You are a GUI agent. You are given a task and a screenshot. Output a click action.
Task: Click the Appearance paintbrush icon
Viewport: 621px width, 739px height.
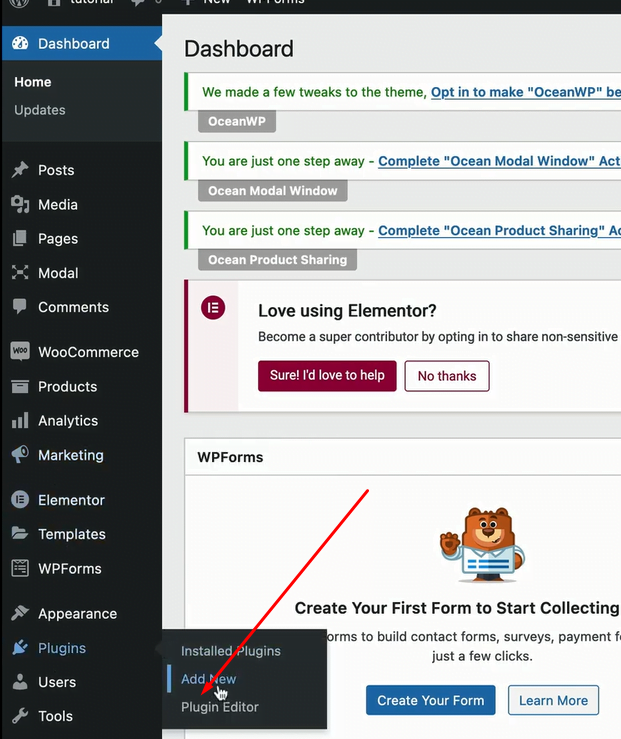[20, 613]
